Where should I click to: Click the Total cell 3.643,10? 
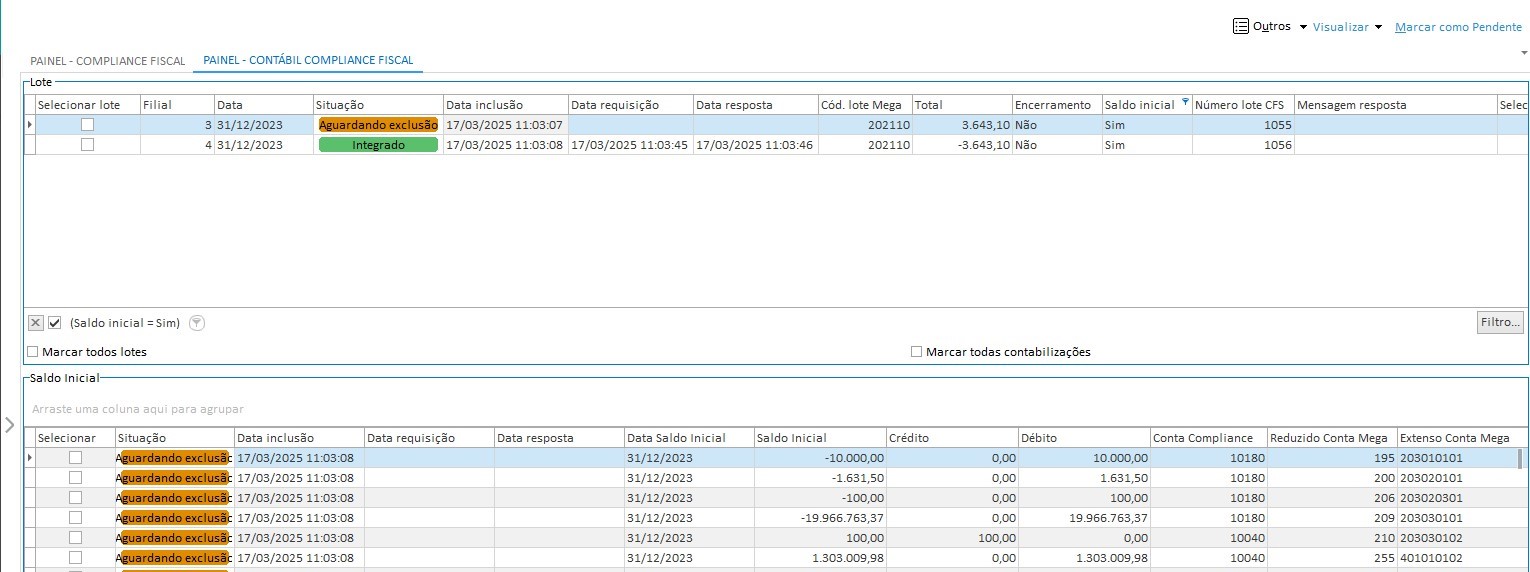point(962,125)
